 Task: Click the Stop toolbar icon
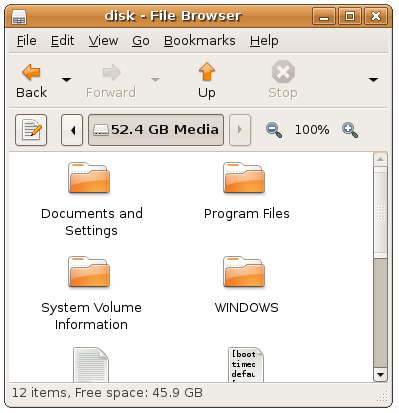[283, 72]
